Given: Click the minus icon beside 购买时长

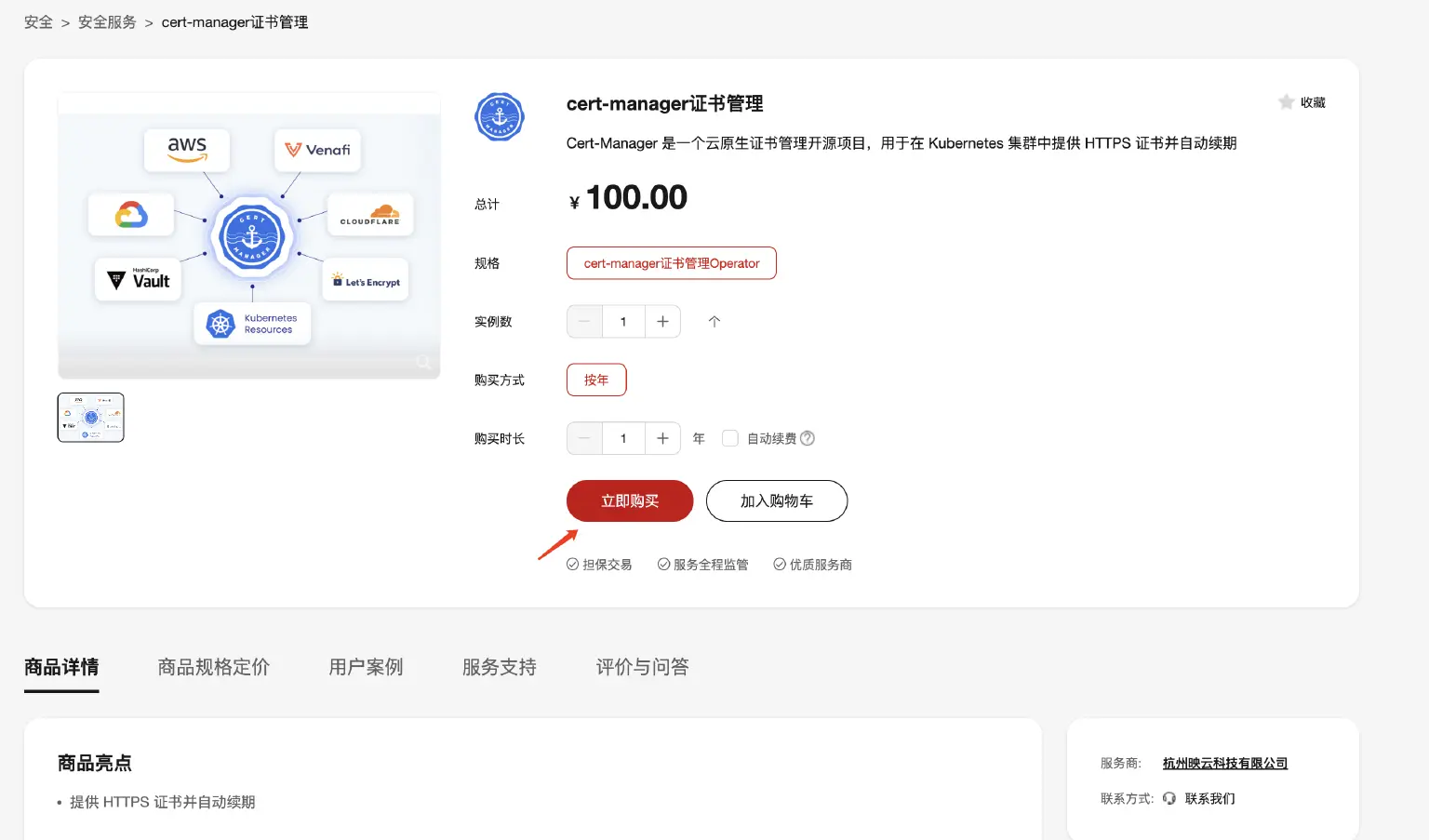Looking at the screenshot, I should click(583, 438).
